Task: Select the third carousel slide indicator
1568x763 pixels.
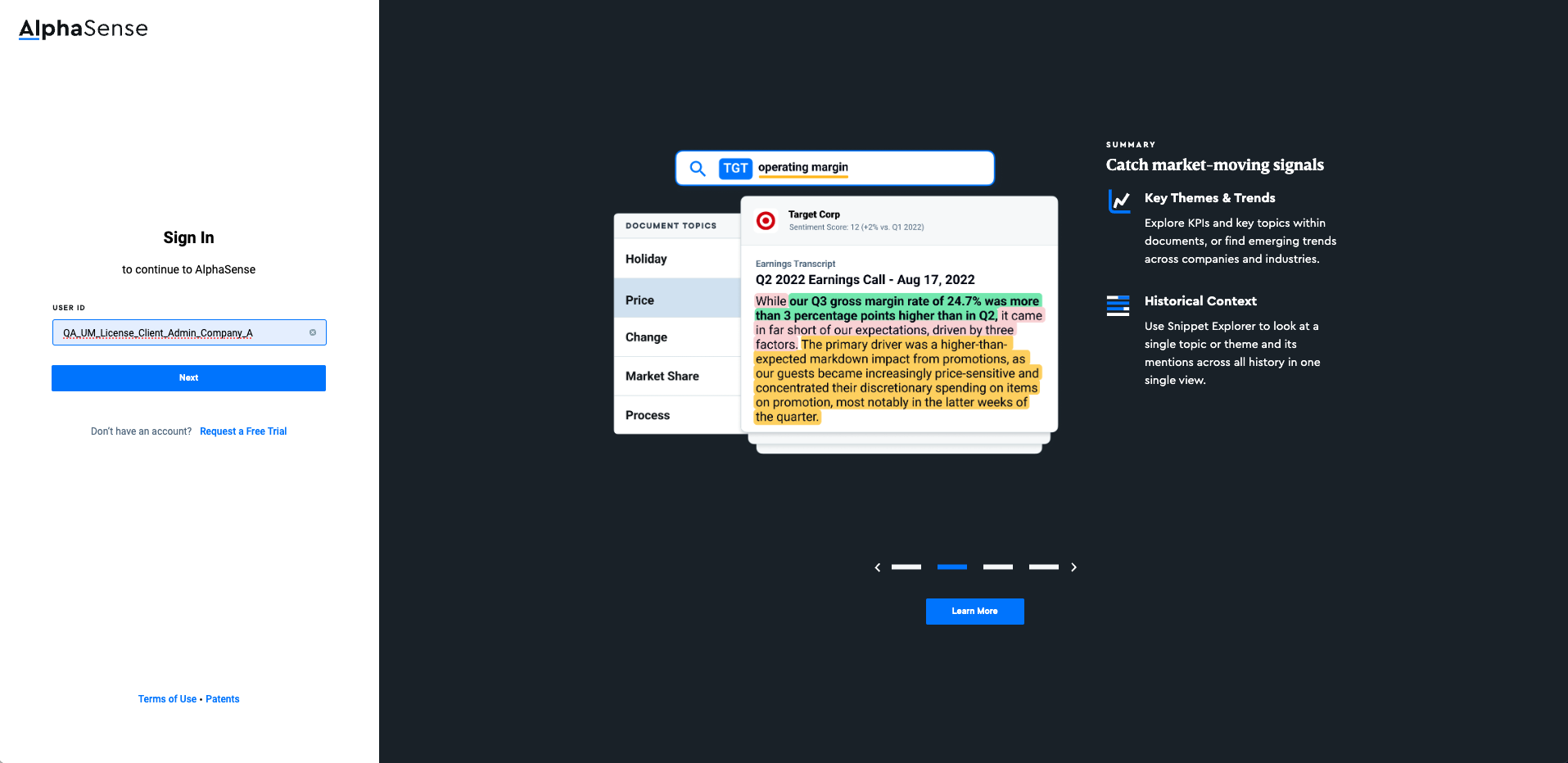Action: (998, 567)
